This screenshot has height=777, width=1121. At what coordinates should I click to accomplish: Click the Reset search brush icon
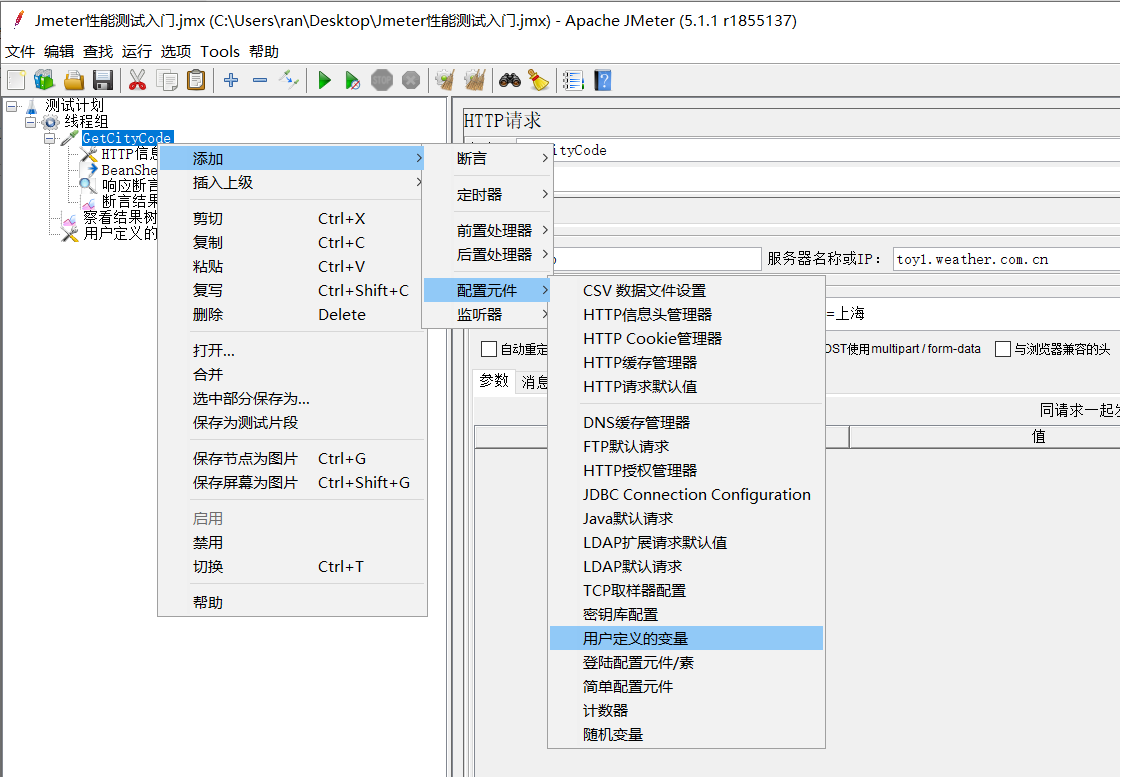point(538,80)
